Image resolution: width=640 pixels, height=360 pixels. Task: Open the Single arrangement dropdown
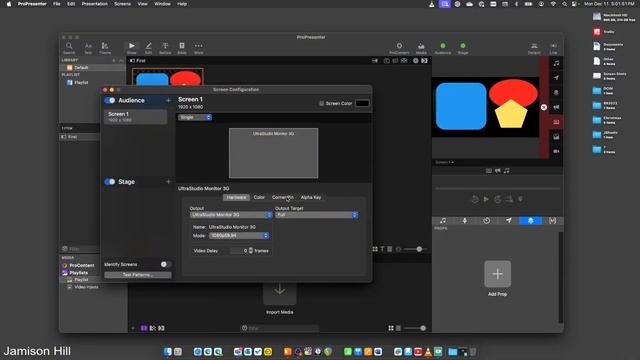point(195,118)
